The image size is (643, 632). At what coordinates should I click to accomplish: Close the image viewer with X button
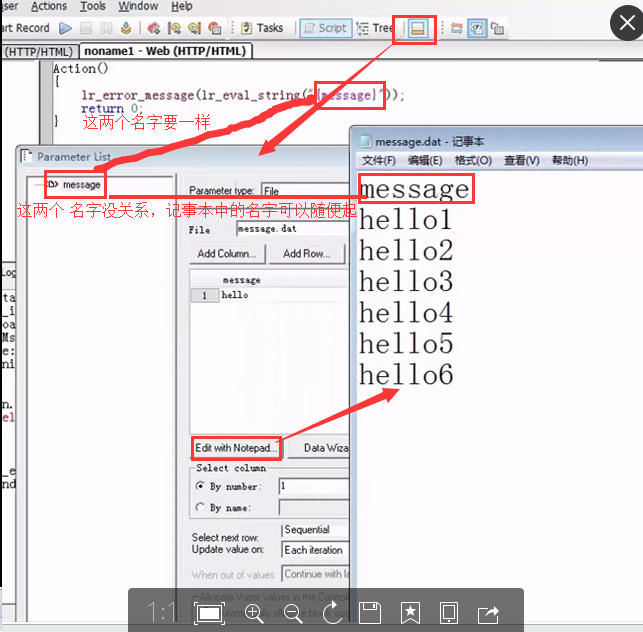coord(627,23)
